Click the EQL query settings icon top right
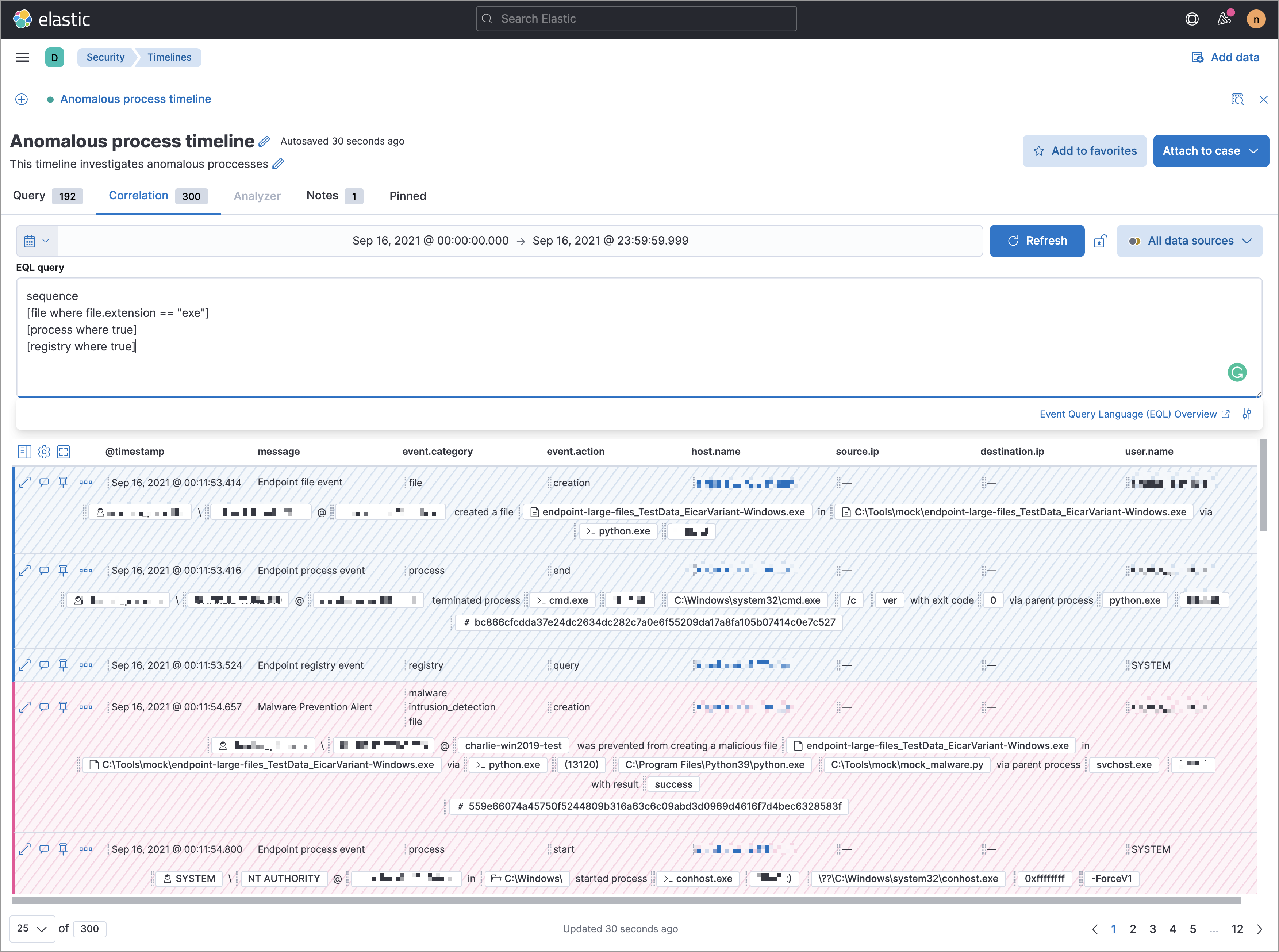This screenshot has width=1279, height=952. pos(1249,412)
